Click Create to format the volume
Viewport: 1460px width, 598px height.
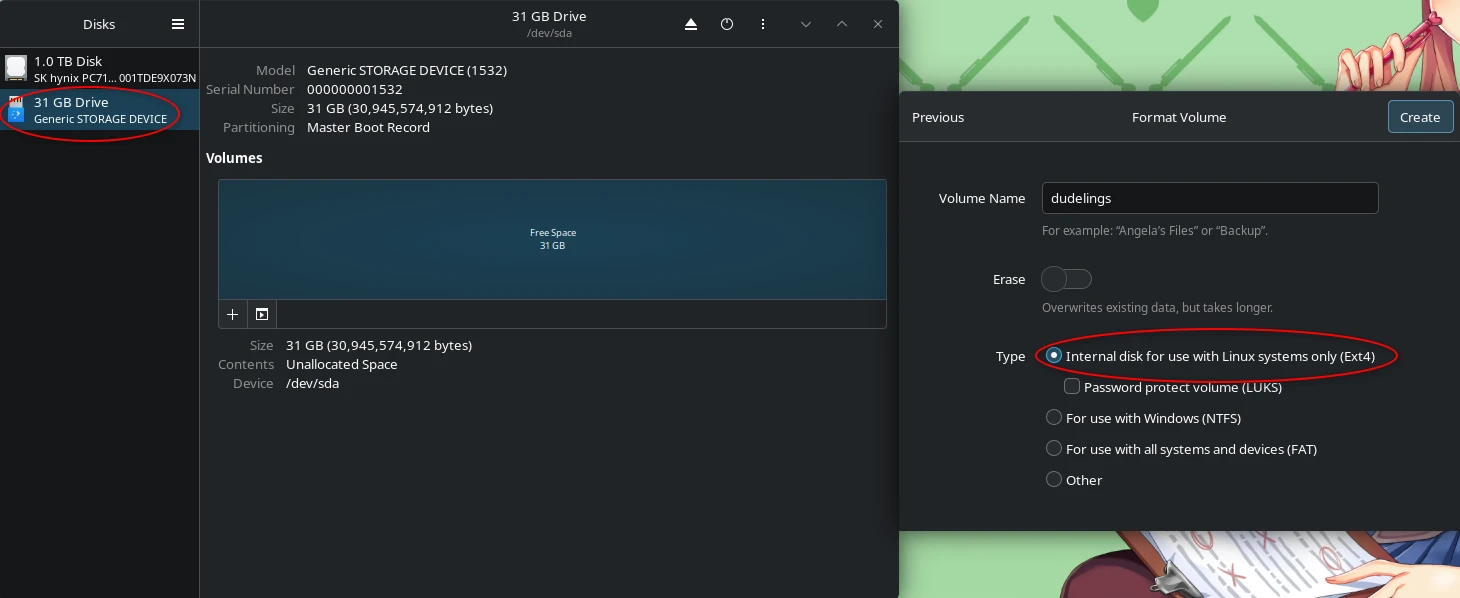(1420, 117)
